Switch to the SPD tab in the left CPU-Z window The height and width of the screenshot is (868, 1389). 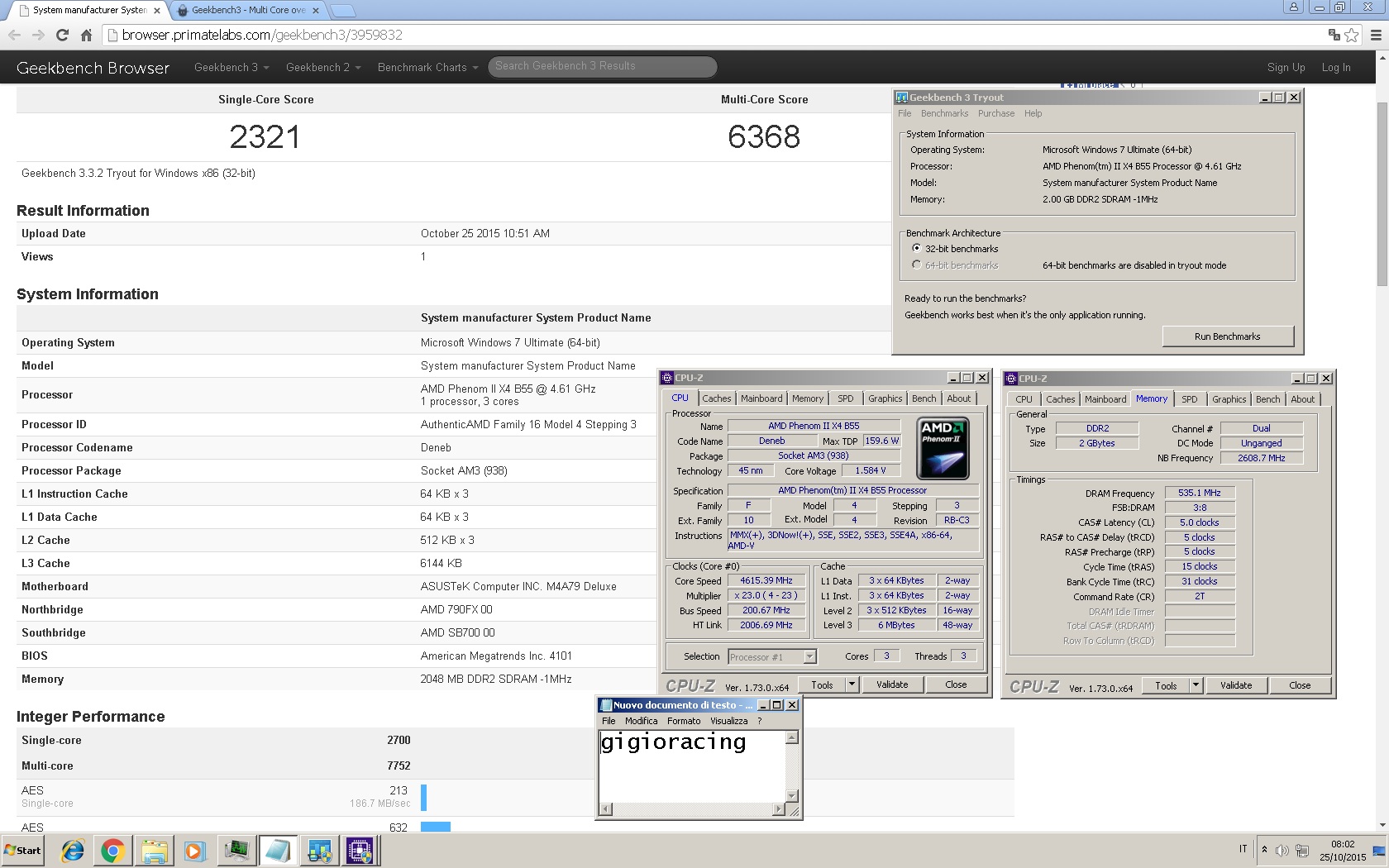coord(846,398)
